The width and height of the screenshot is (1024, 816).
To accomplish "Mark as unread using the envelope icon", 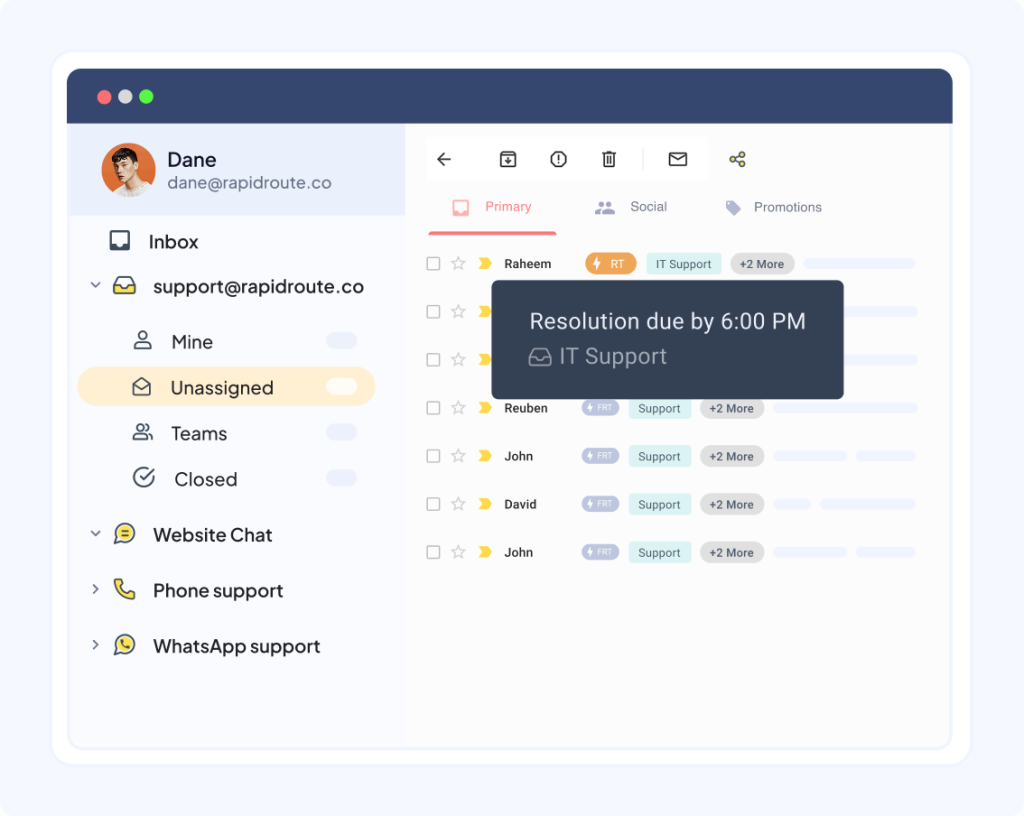I will pyautogui.click(x=677, y=159).
